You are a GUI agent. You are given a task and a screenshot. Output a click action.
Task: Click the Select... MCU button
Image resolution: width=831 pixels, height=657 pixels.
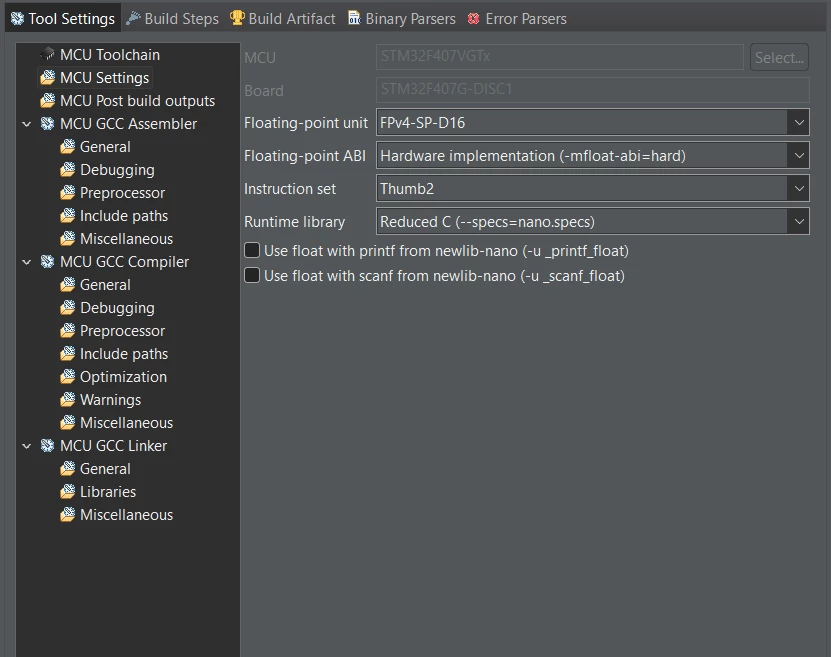[x=779, y=57]
